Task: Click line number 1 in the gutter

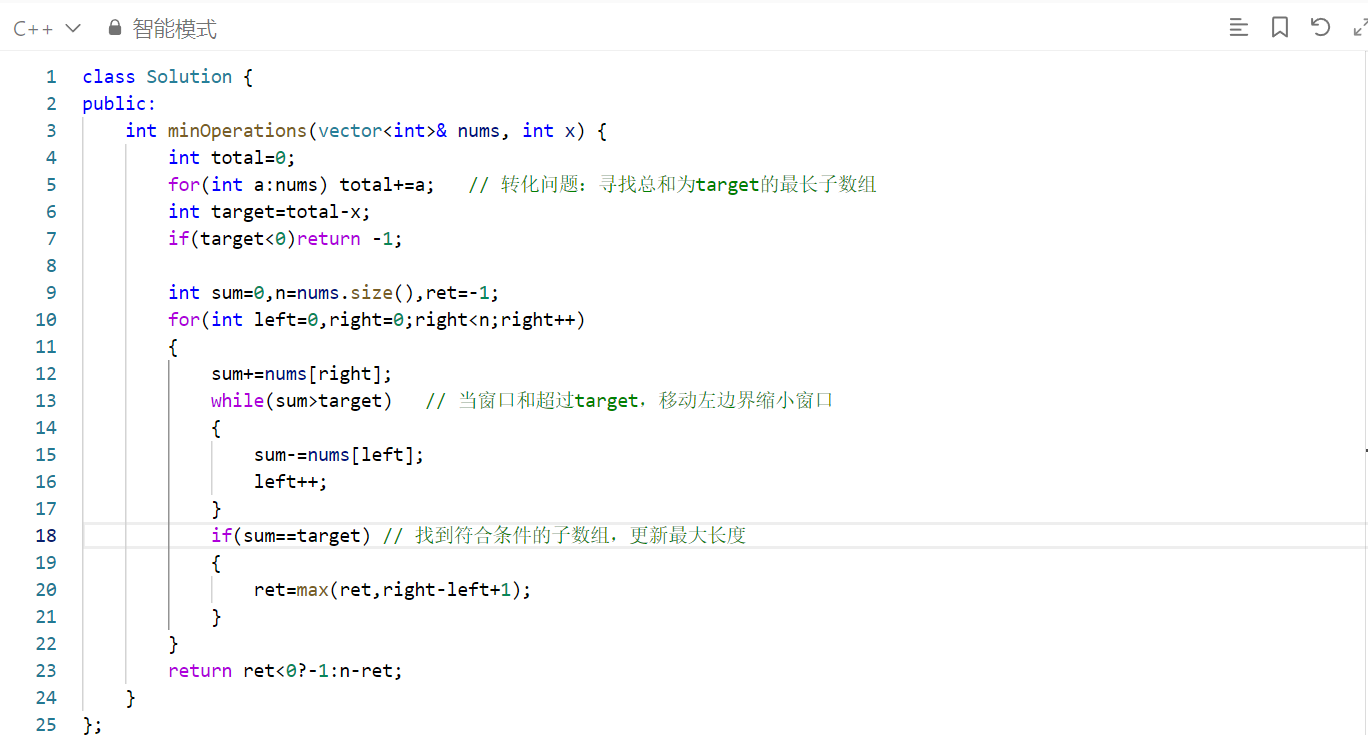Action: click(51, 77)
